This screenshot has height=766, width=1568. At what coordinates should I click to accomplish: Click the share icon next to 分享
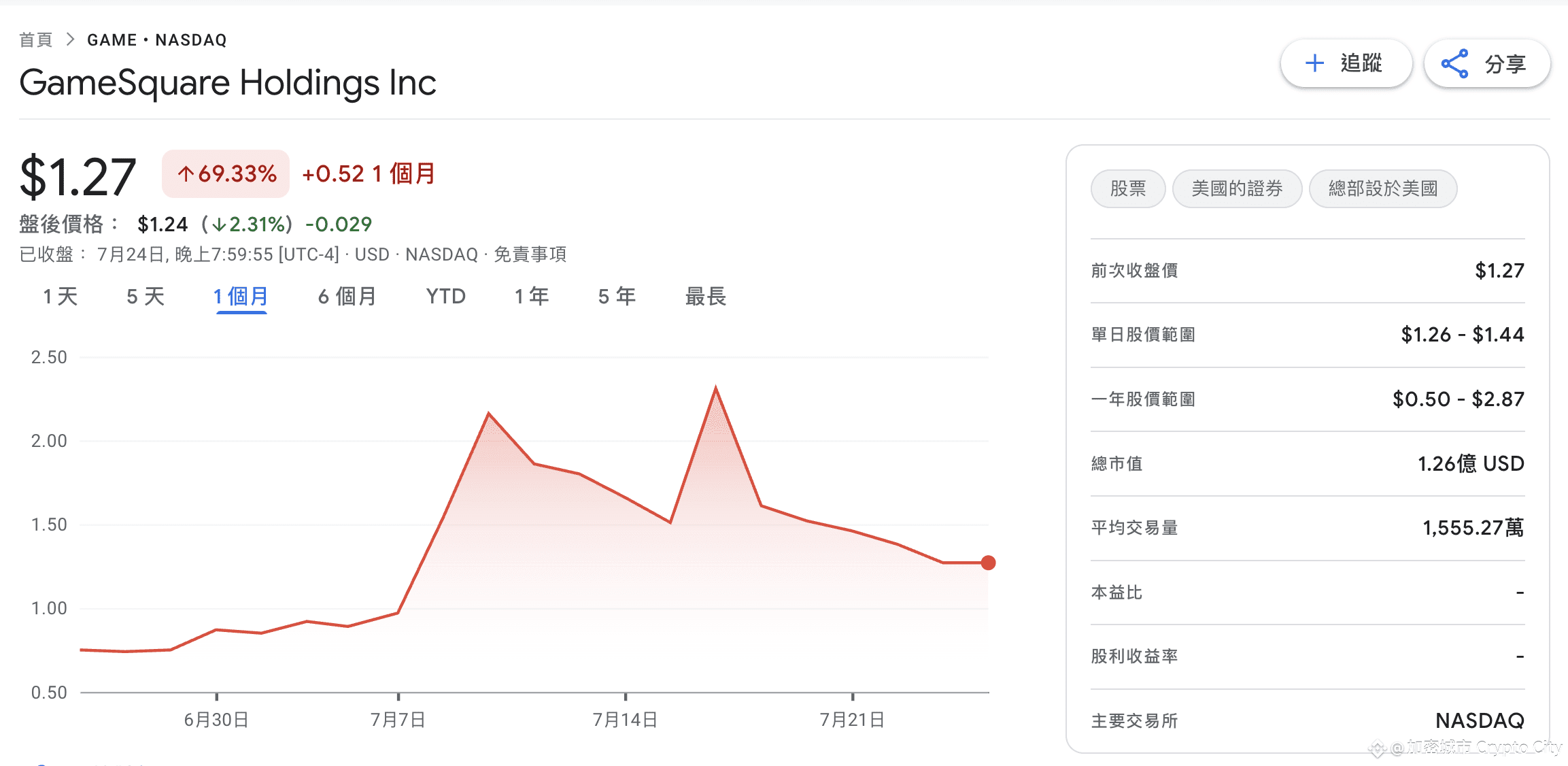pyautogui.click(x=1454, y=64)
